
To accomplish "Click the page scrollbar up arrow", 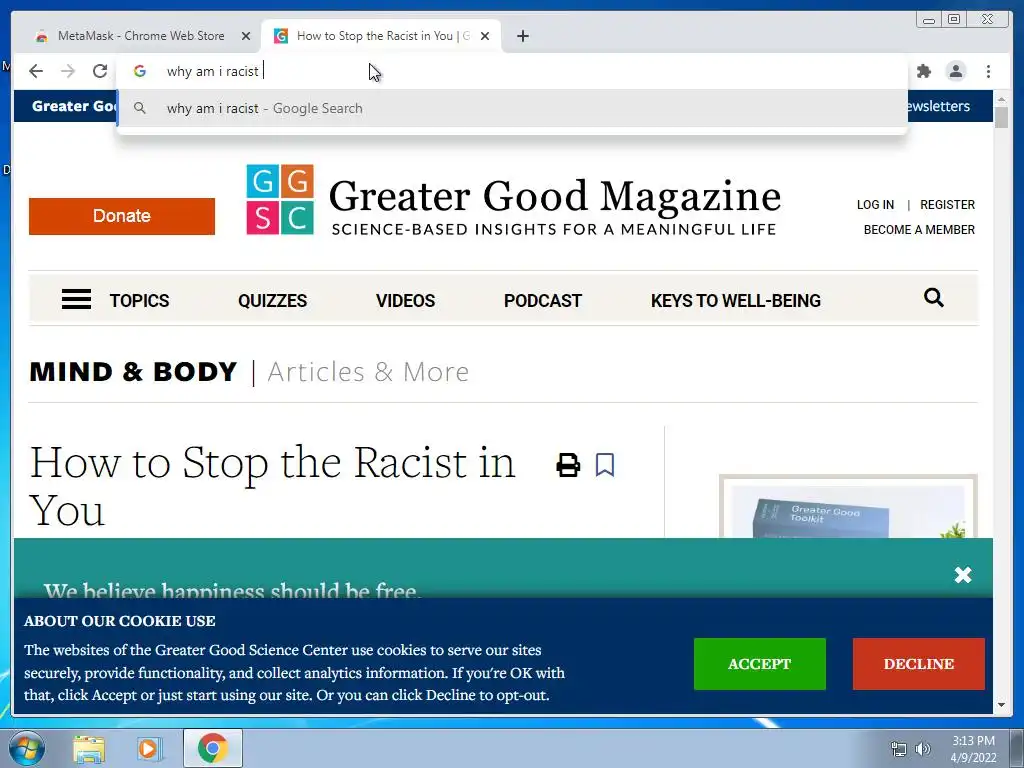I will (x=1001, y=99).
